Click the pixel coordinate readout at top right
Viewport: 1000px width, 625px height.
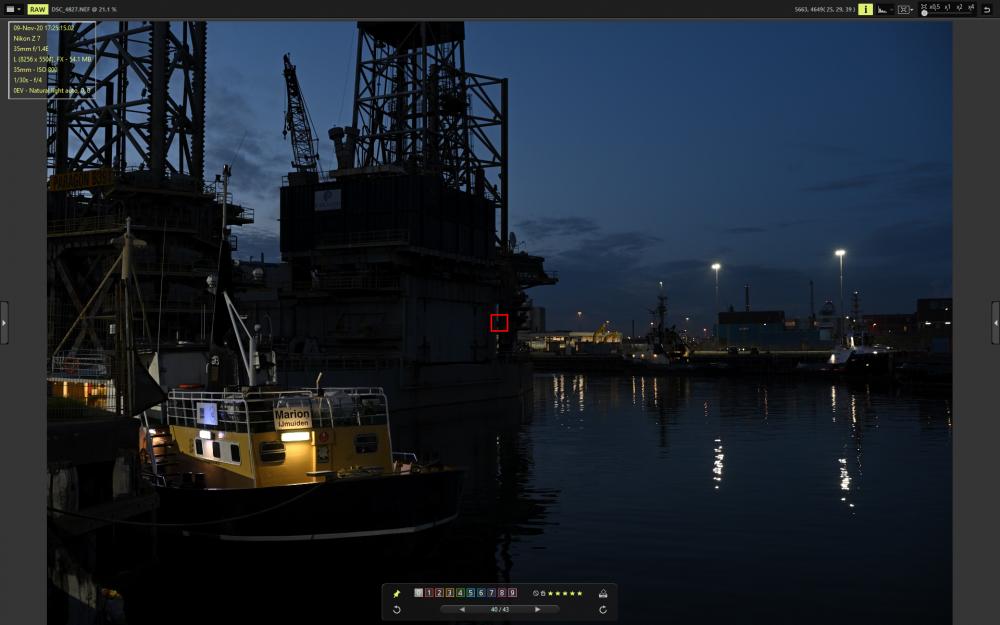point(825,10)
